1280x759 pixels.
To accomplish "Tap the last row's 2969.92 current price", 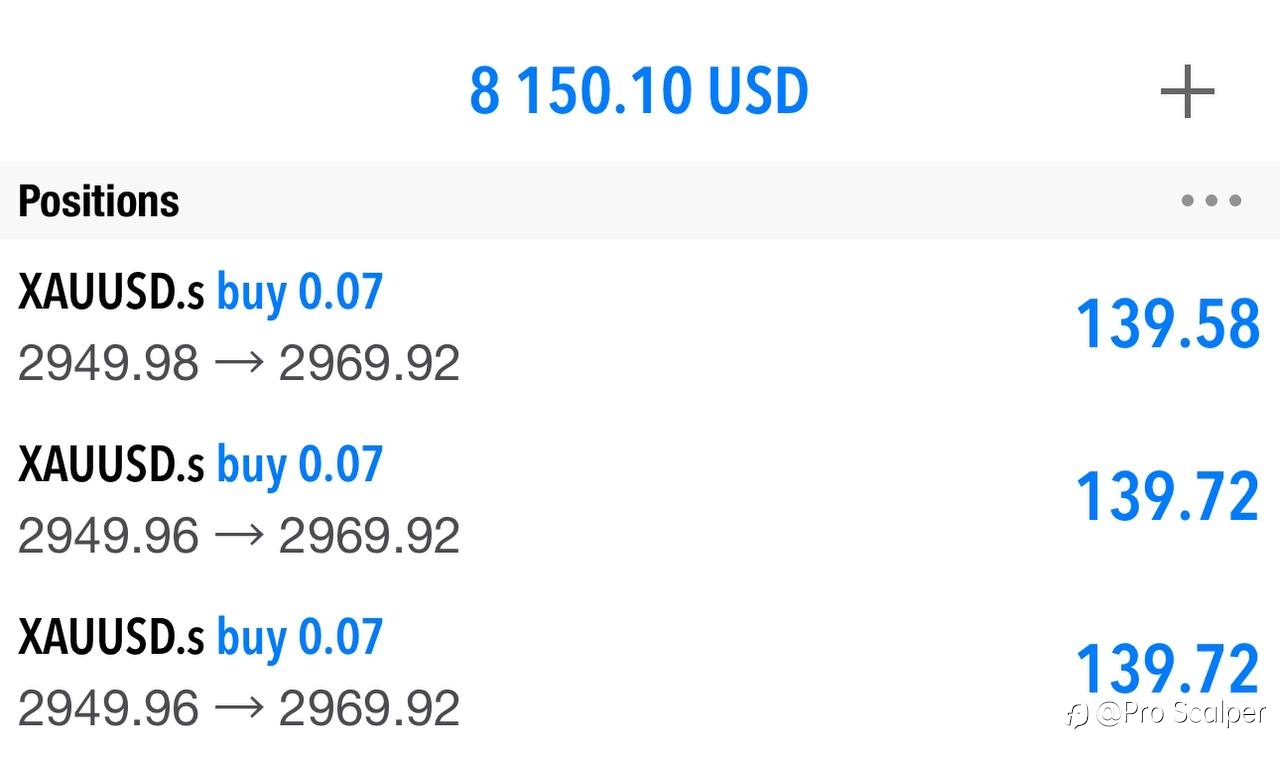I will click(x=369, y=709).
